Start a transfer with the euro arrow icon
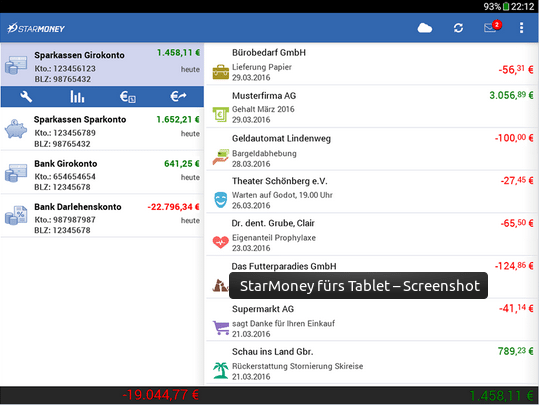The image size is (539, 405). pyautogui.click(x=178, y=97)
